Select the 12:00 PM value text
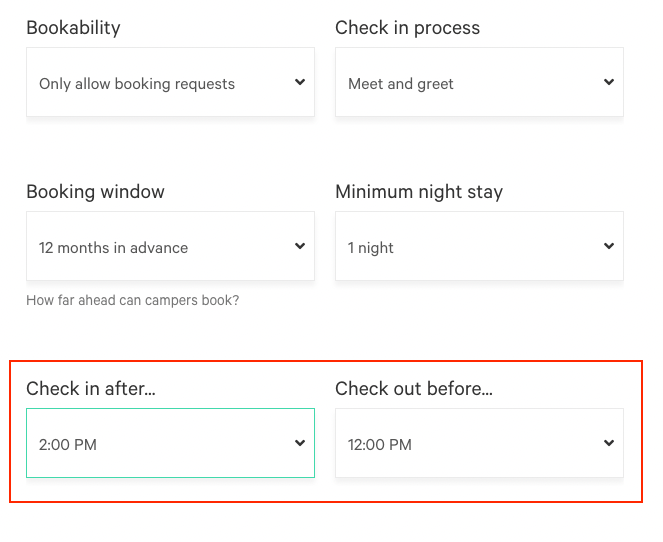The width and height of the screenshot is (663, 542). [x=380, y=445]
